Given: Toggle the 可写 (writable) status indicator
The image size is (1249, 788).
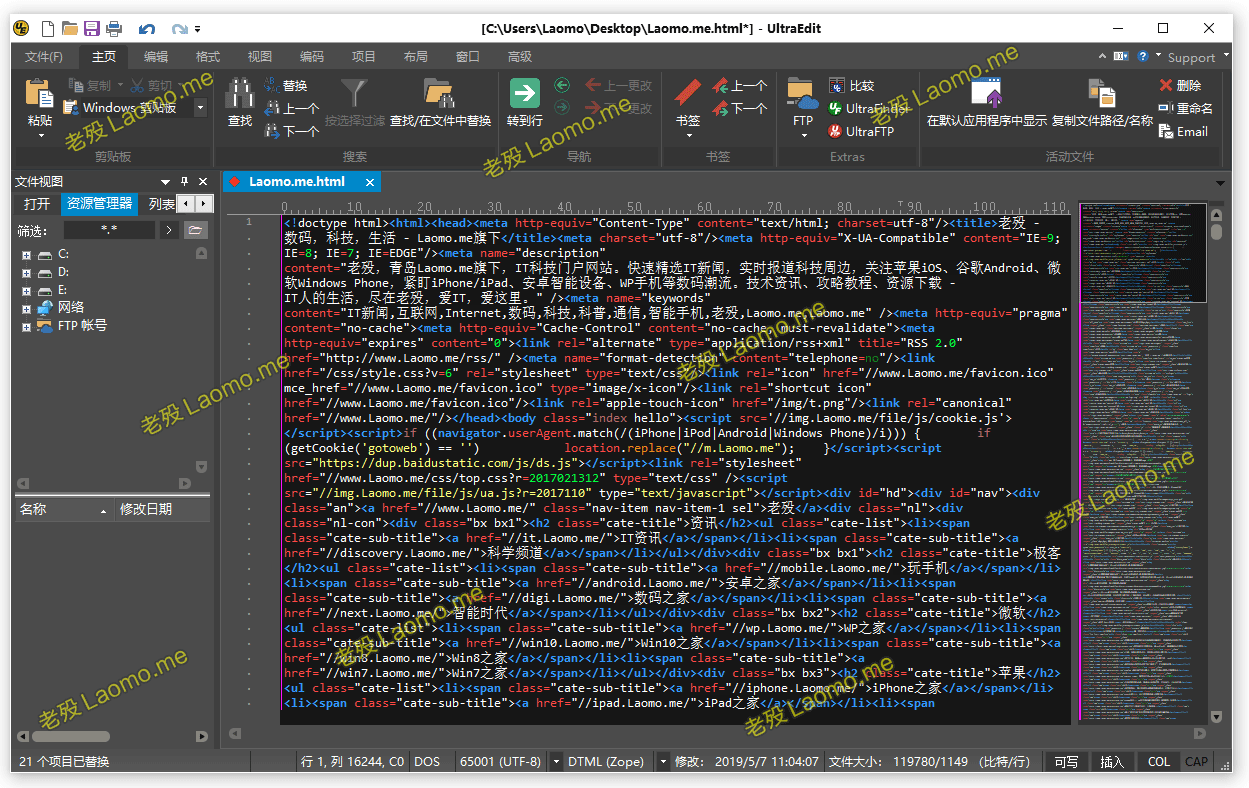Looking at the screenshot, I should [1066, 762].
